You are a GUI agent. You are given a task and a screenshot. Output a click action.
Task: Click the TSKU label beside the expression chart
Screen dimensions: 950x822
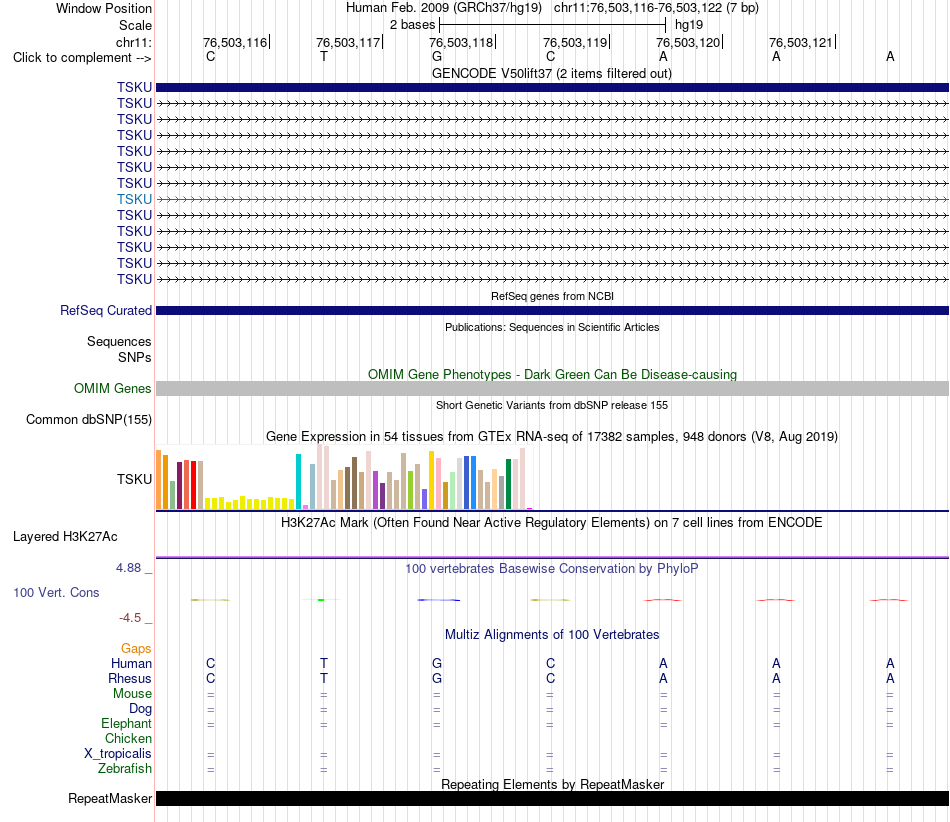coord(135,479)
